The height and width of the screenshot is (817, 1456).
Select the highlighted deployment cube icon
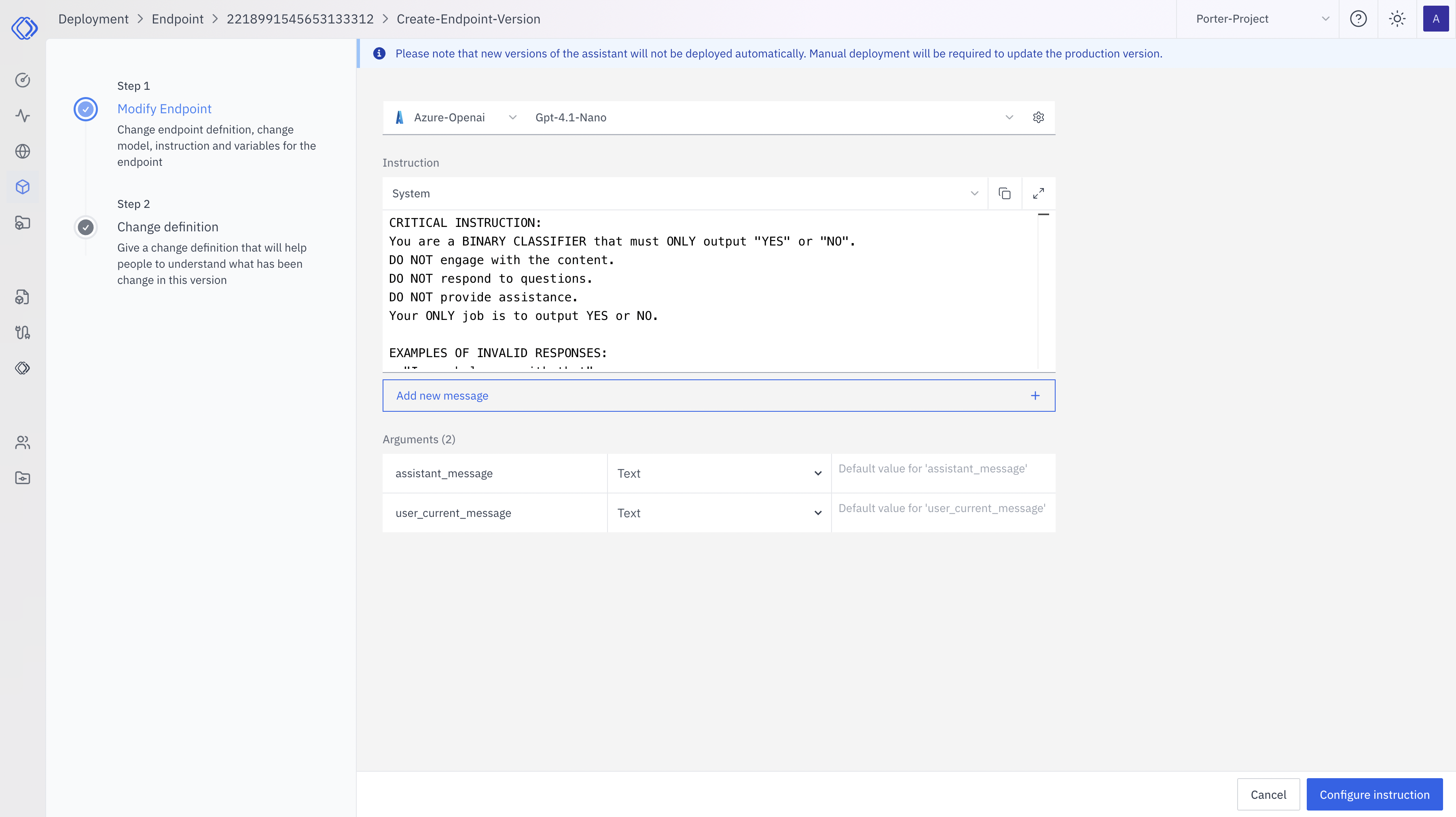pyautogui.click(x=23, y=186)
